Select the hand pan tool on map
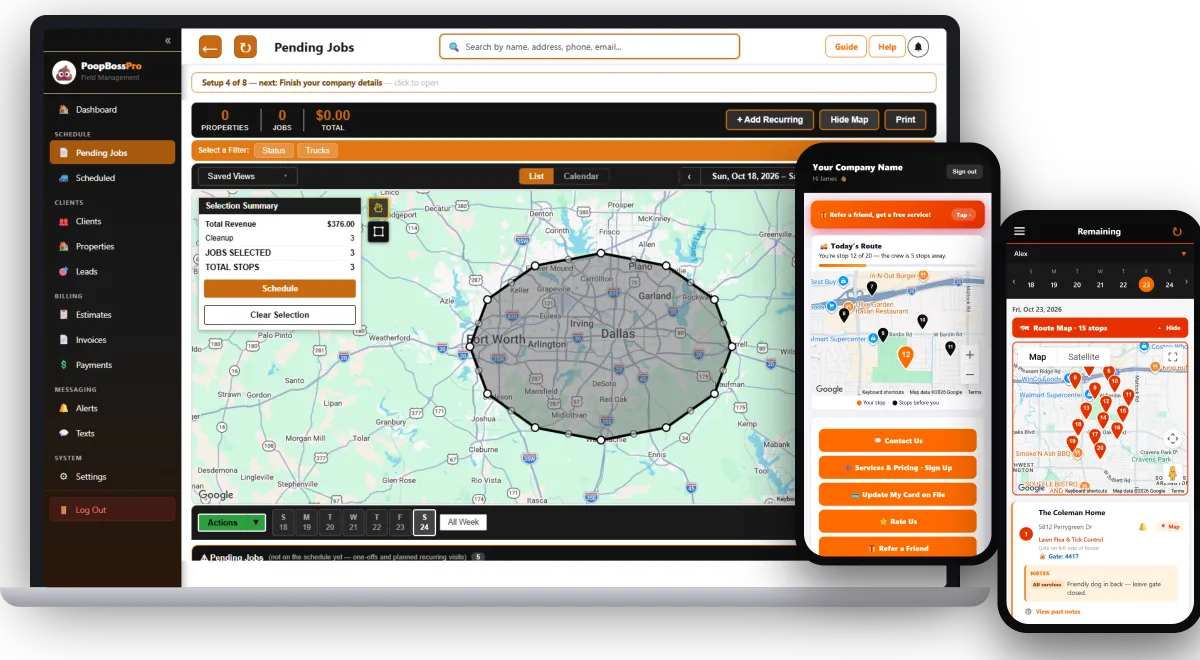The width and height of the screenshot is (1200, 660). tap(378, 208)
